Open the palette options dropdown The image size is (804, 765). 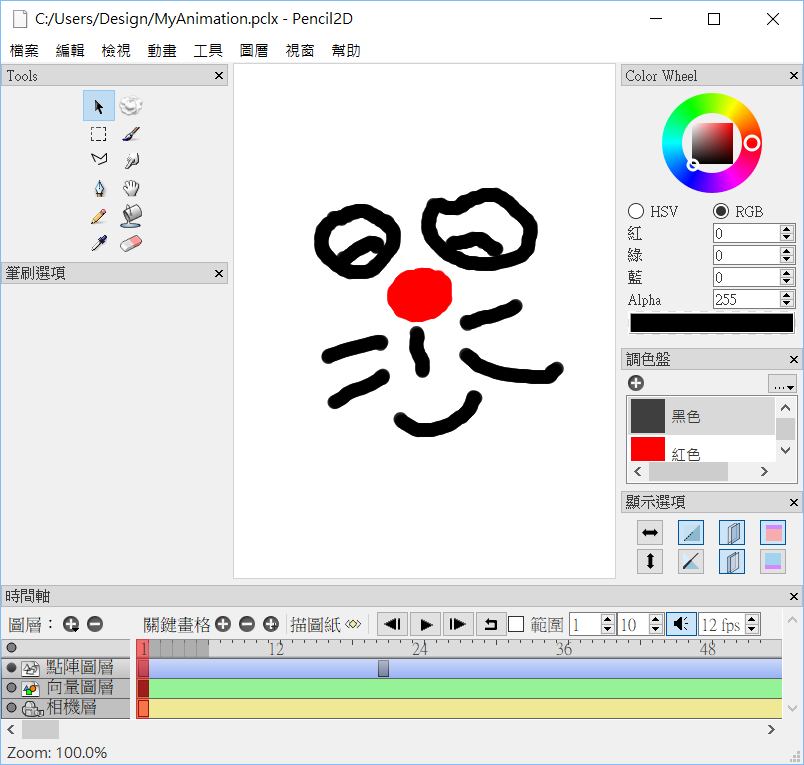click(x=782, y=384)
